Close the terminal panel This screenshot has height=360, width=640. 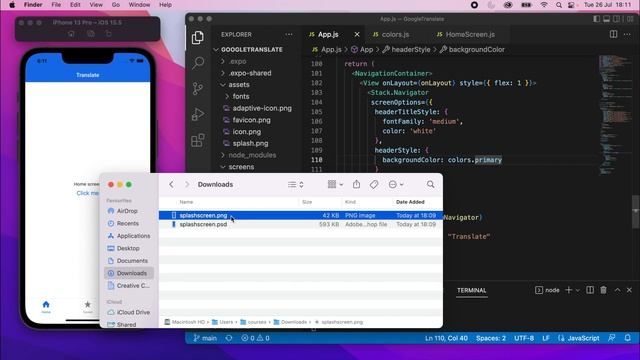coord(629,290)
